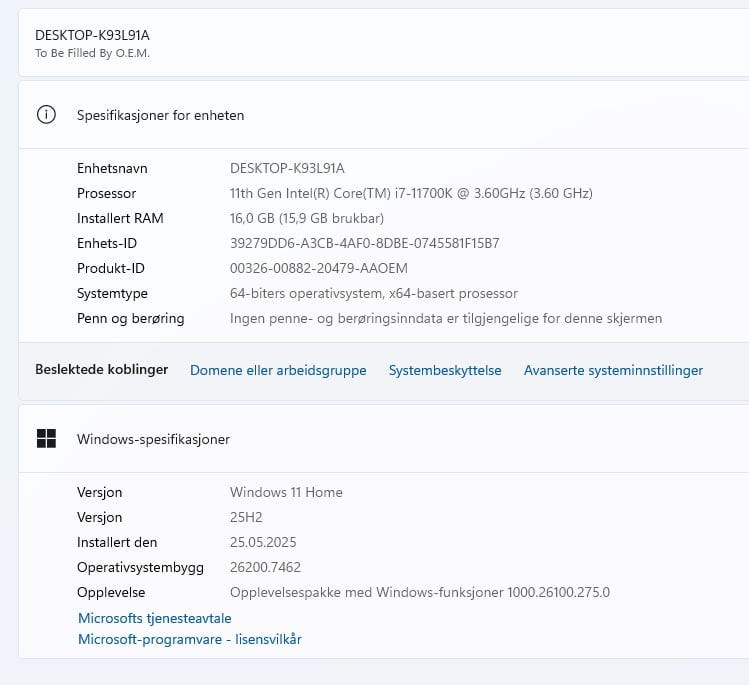Click the Produkt-ID label
Image resolution: width=749 pixels, height=685 pixels.
(x=111, y=268)
